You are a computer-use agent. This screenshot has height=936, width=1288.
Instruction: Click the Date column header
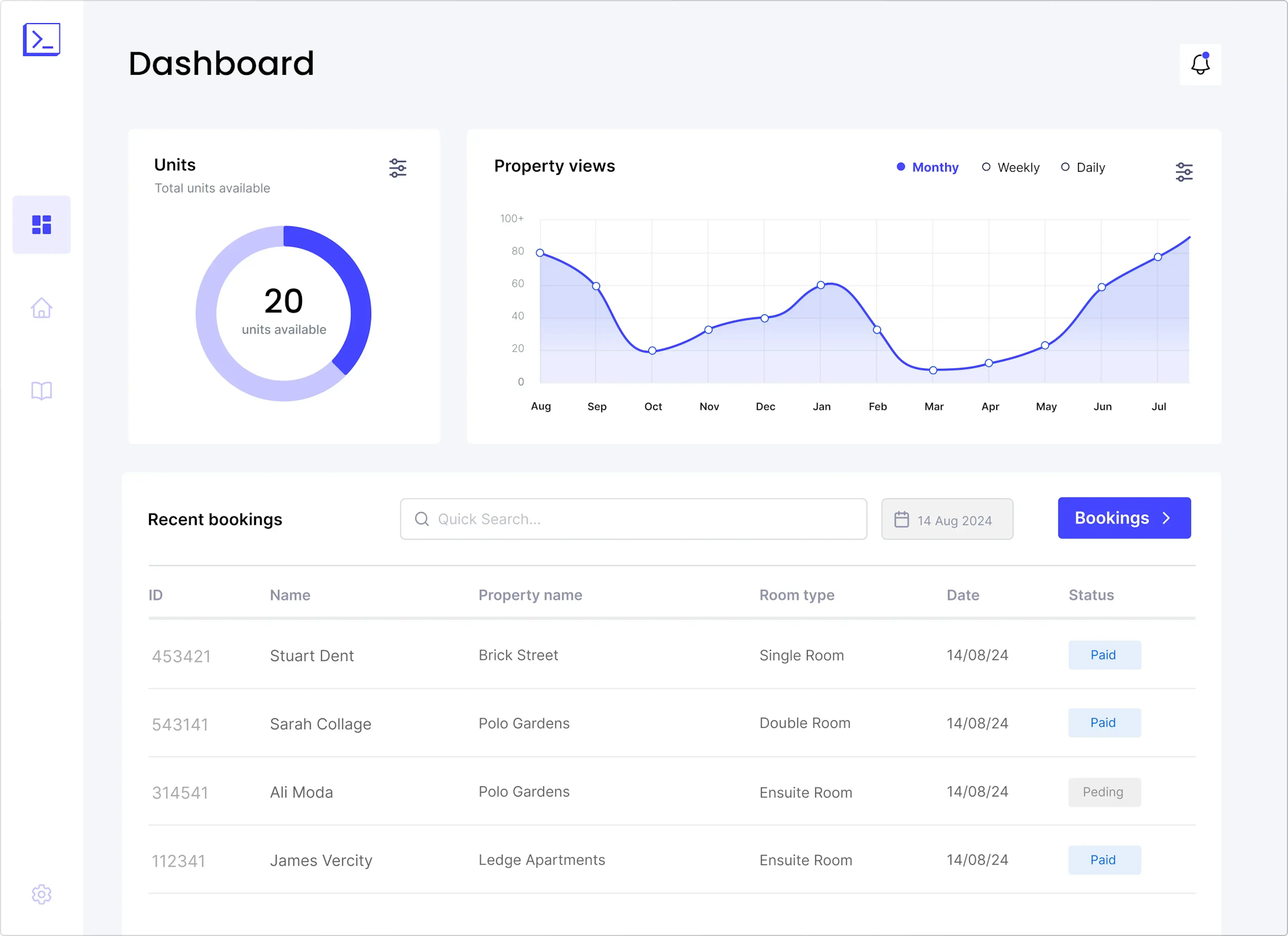963,595
